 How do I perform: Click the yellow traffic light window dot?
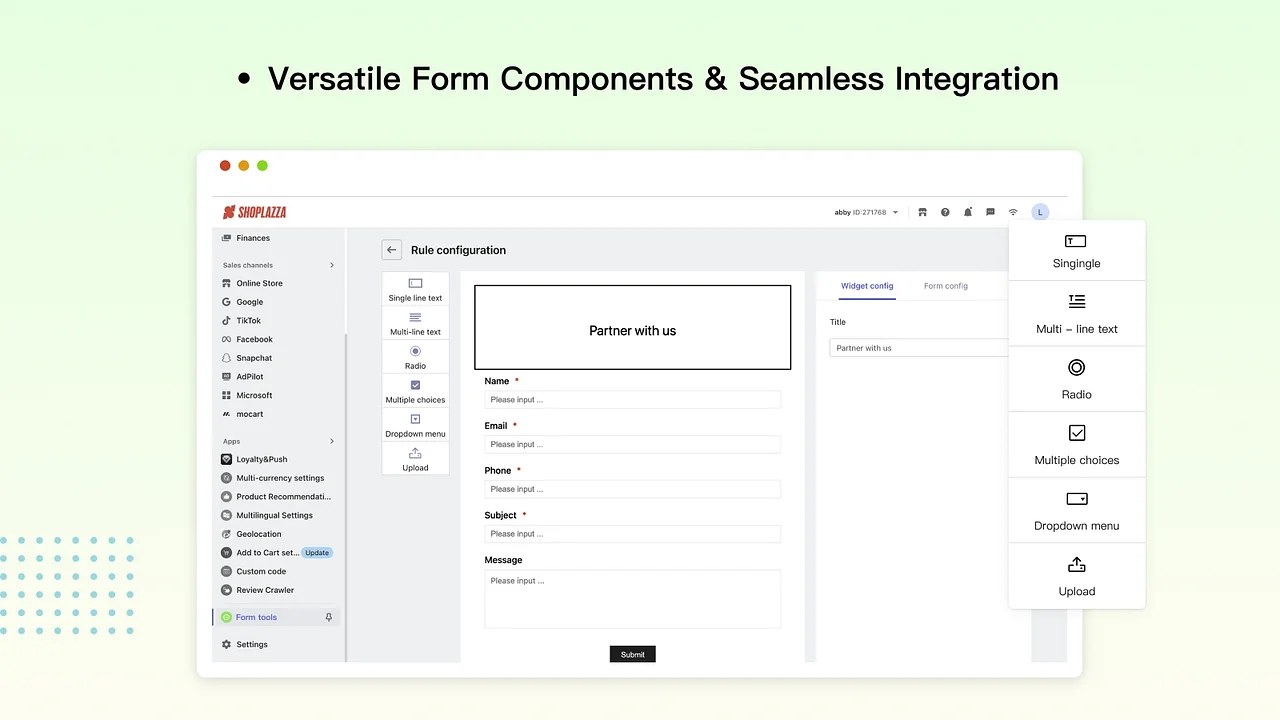[243, 165]
